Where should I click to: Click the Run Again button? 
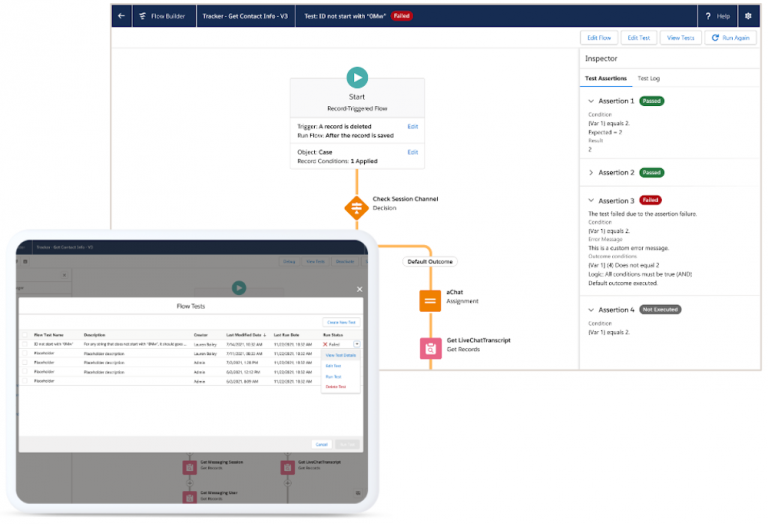coord(730,37)
